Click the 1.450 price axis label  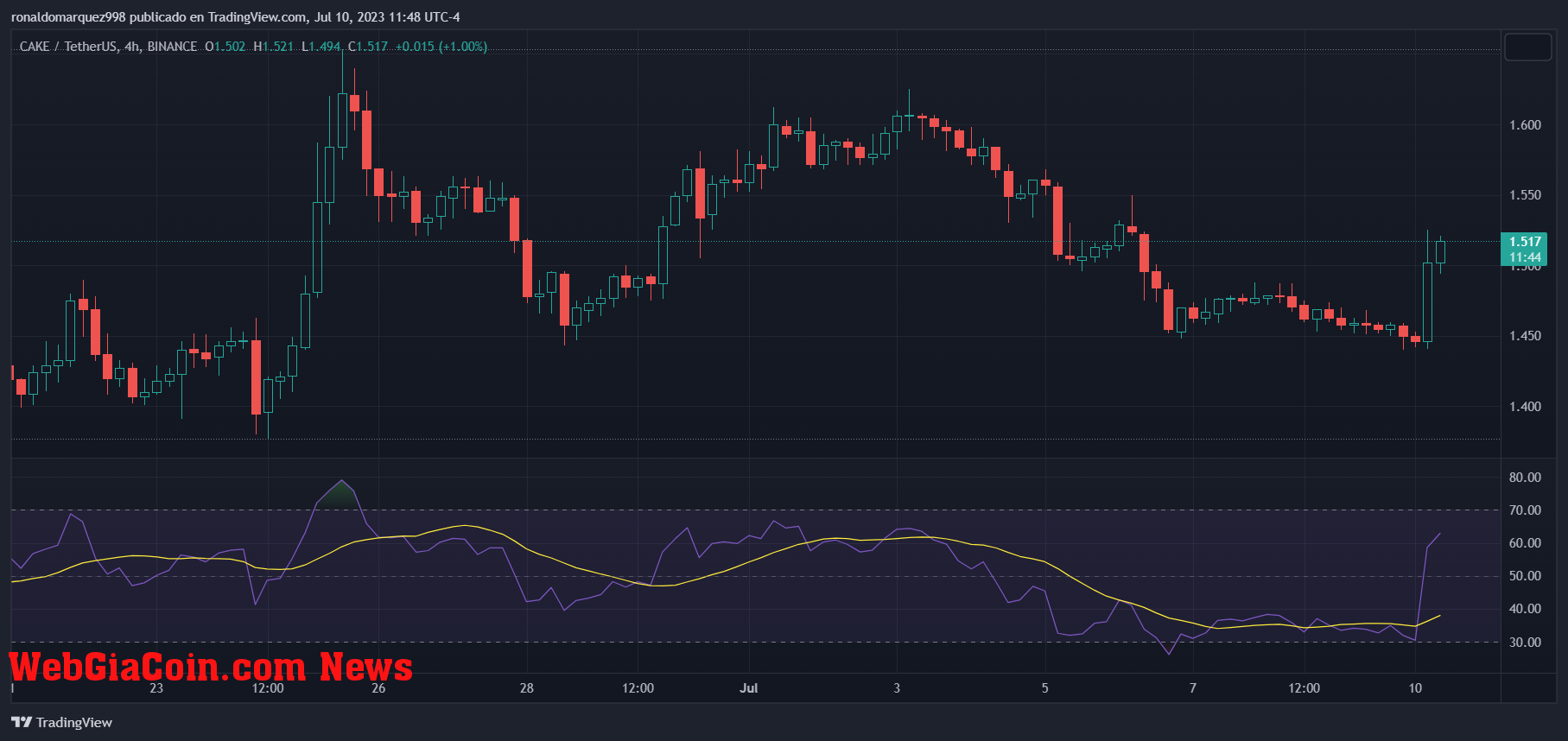(x=1525, y=336)
